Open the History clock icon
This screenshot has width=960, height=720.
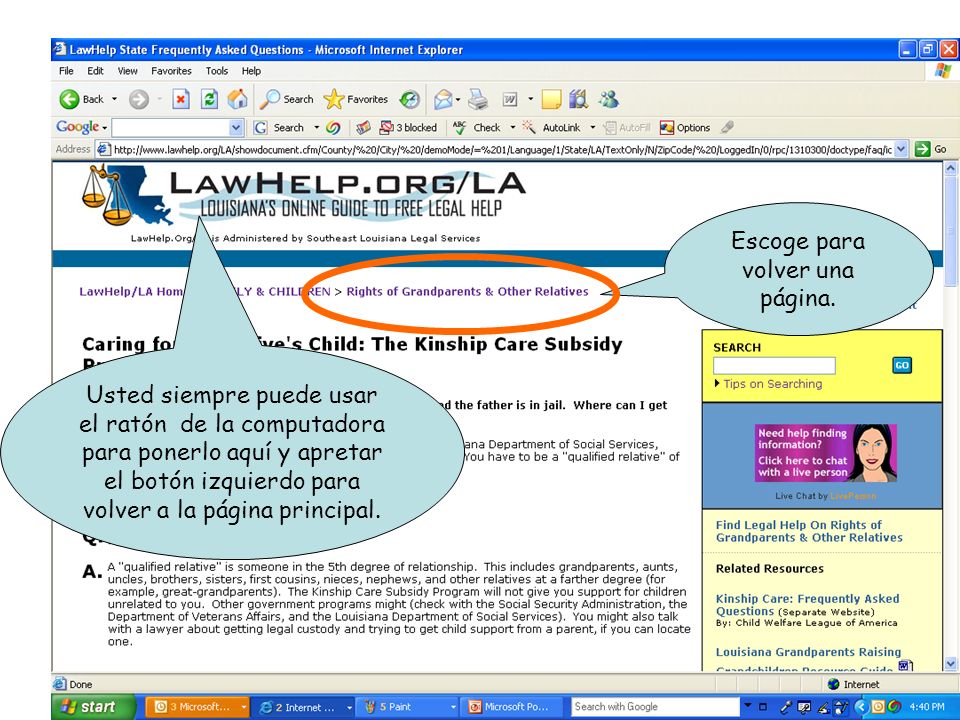coord(410,99)
